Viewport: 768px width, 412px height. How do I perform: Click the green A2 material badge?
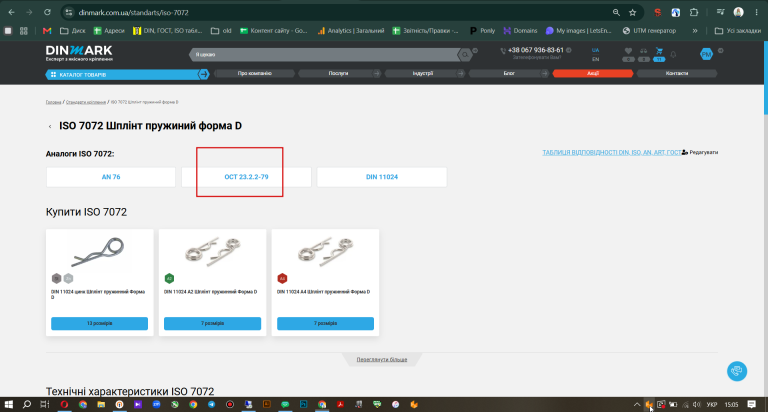coord(169,278)
